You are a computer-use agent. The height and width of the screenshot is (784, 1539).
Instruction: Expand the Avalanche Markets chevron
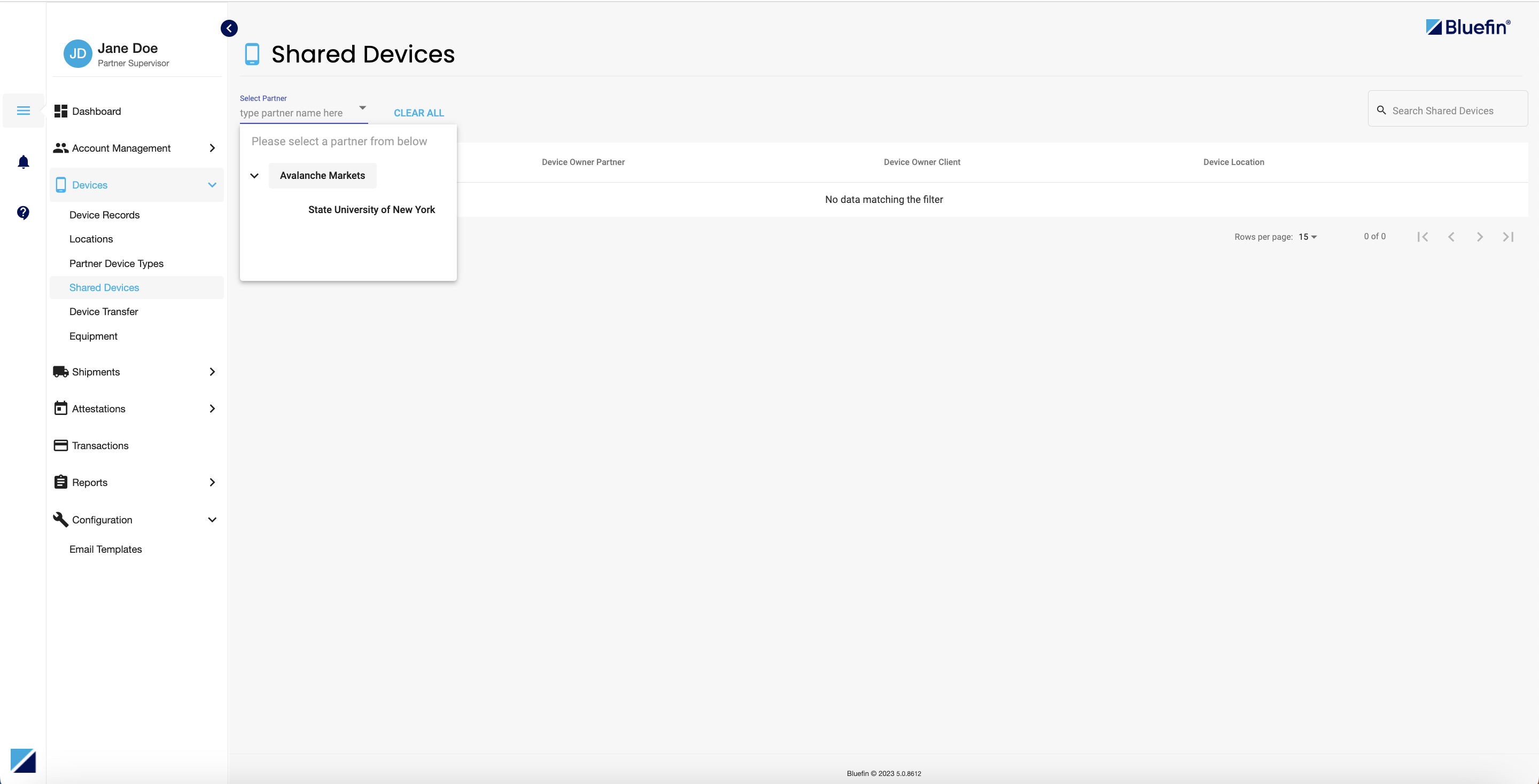coord(254,176)
